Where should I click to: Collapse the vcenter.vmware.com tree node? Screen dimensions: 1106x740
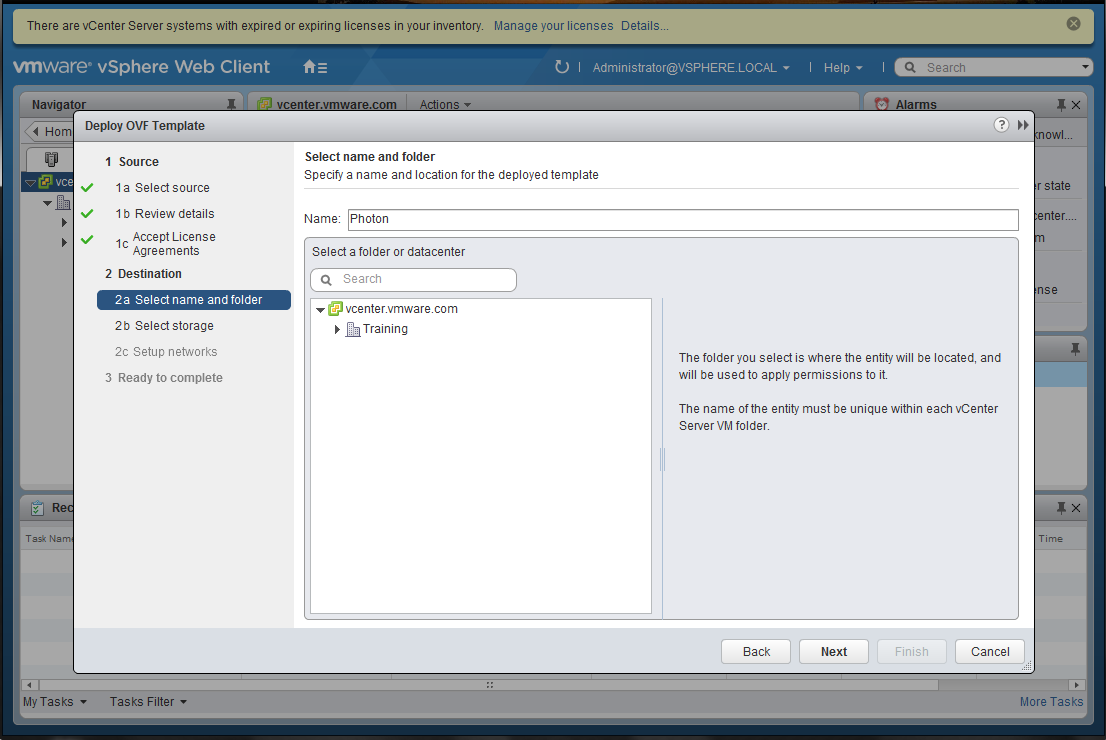point(320,310)
